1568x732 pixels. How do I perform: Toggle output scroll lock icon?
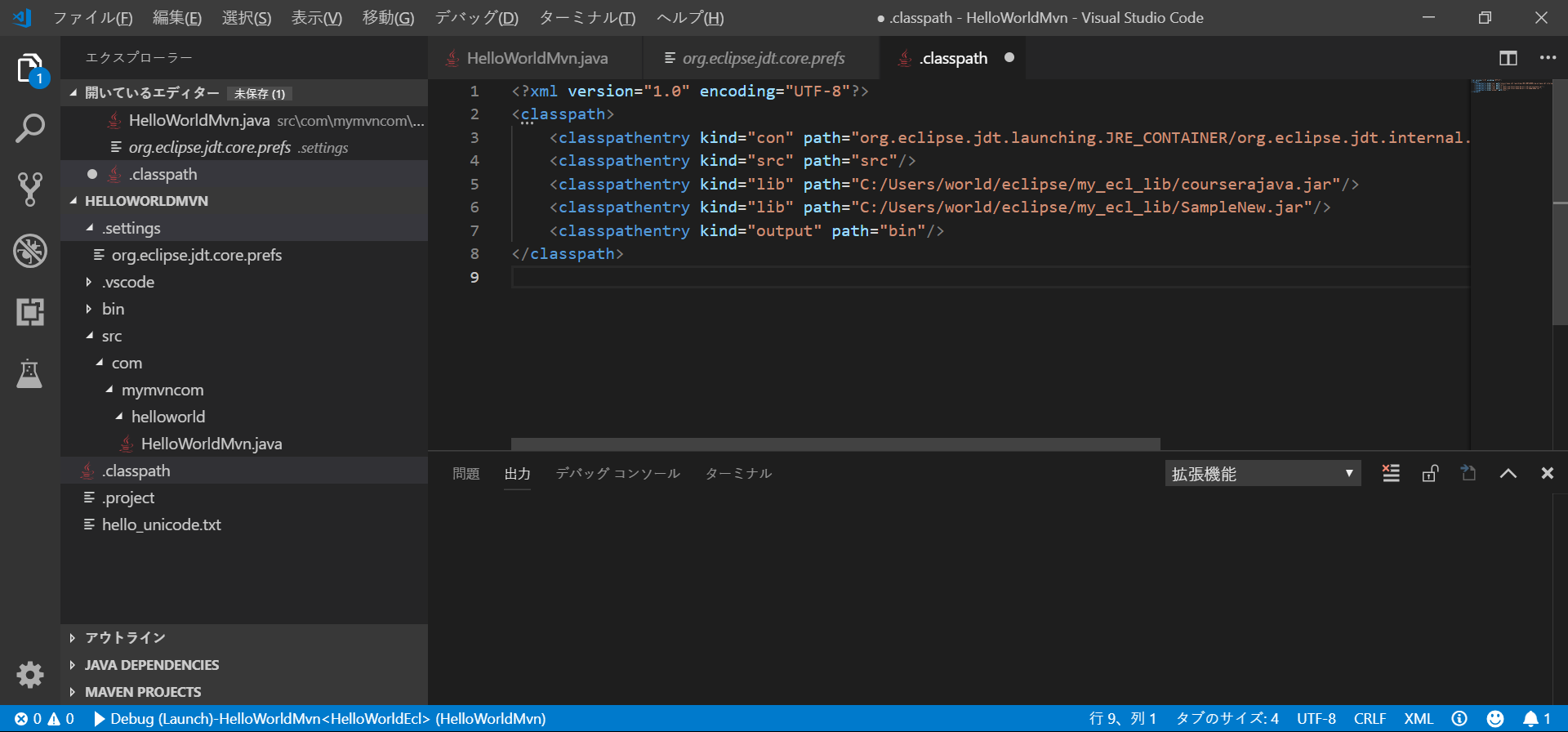(x=1430, y=473)
